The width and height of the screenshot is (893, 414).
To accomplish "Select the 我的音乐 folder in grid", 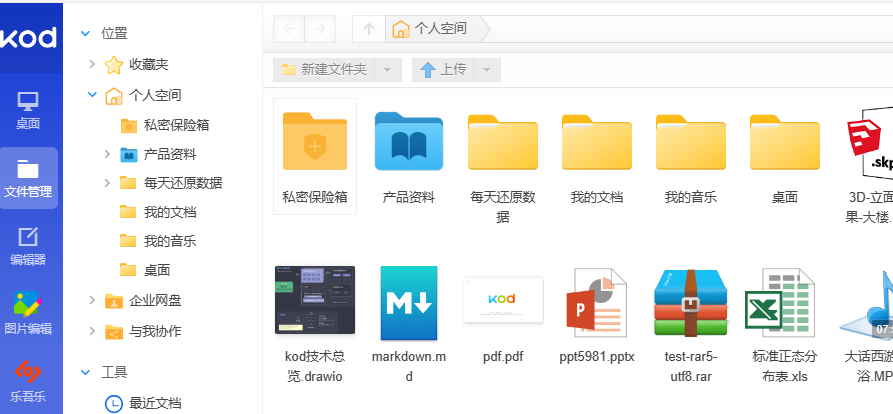I will [691, 142].
